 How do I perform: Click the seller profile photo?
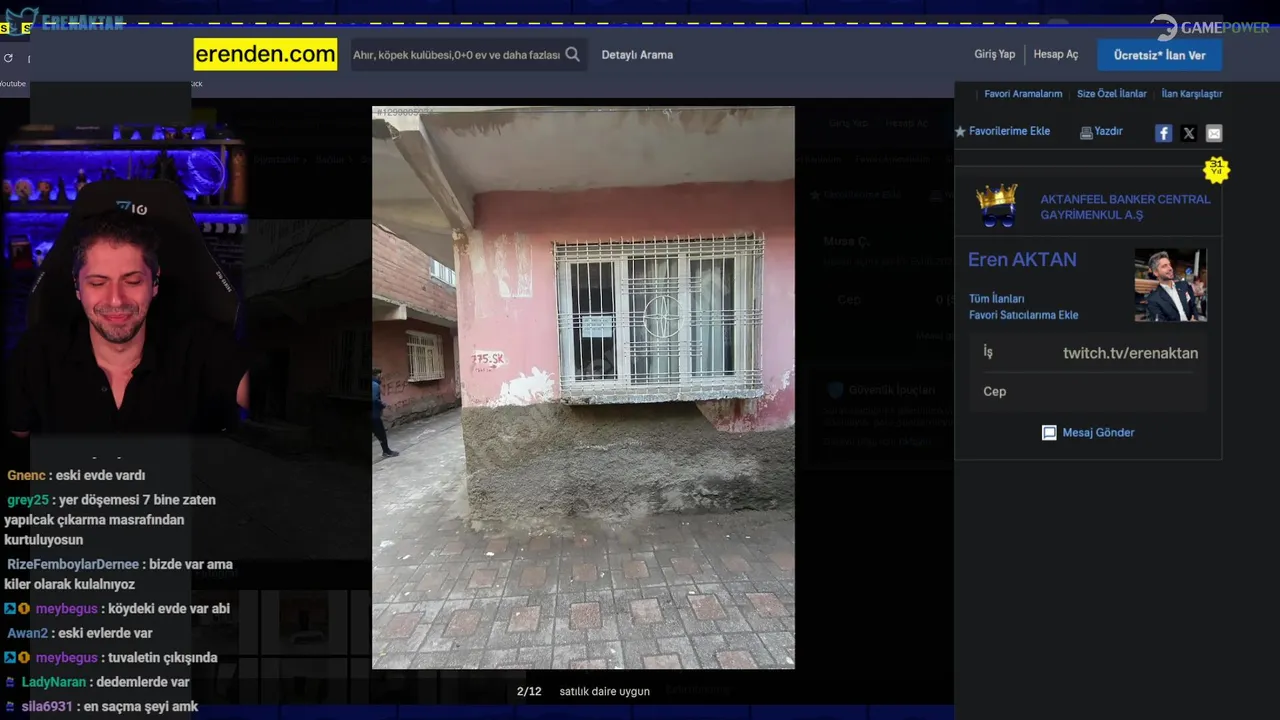click(1170, 285)
